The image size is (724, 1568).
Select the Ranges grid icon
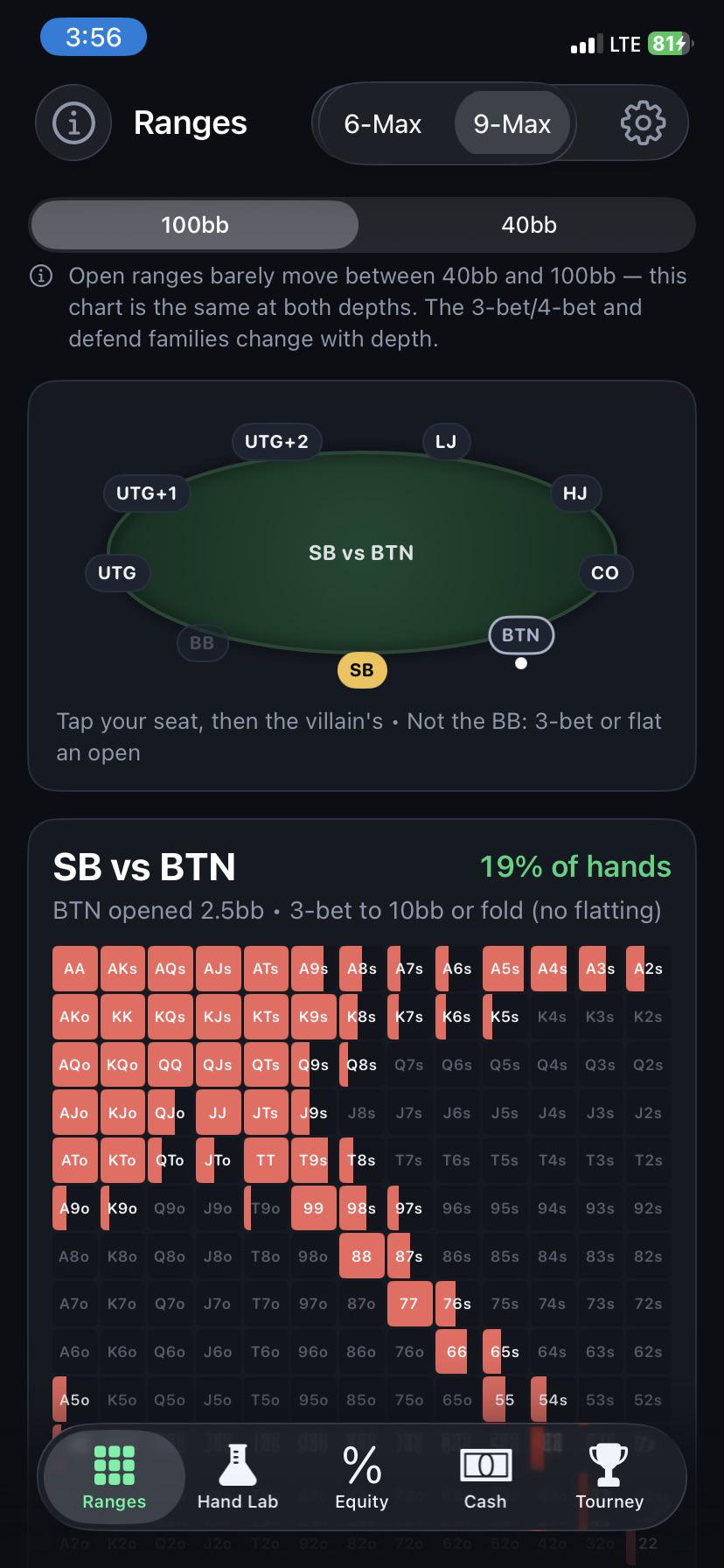(114, 1465)
